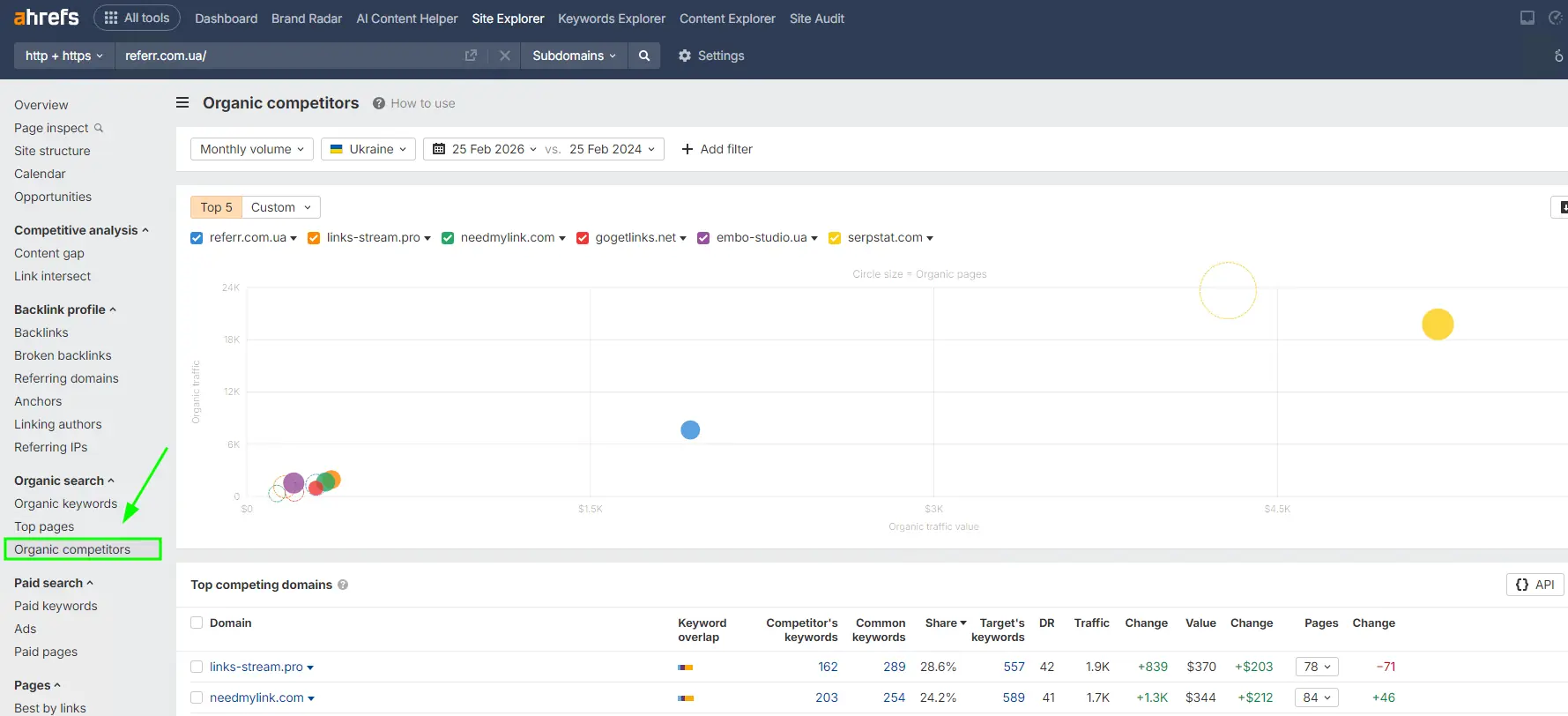Open Top pages in sidebar
Screen dimensions: 1568x716
tap(44, 526)
